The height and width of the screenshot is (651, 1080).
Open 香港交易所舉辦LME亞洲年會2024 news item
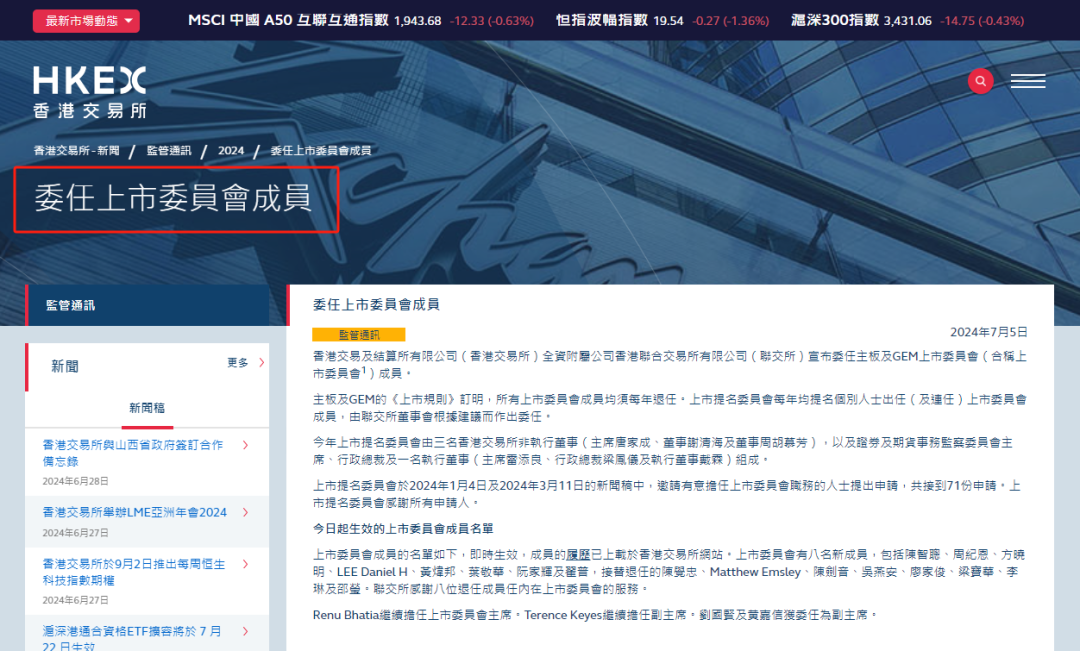135,513
